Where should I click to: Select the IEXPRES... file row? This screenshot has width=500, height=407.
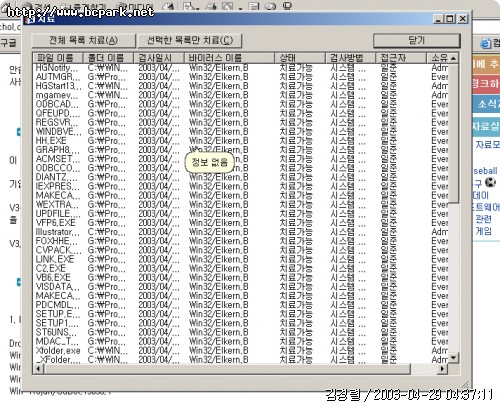click(x=241, y=187)
